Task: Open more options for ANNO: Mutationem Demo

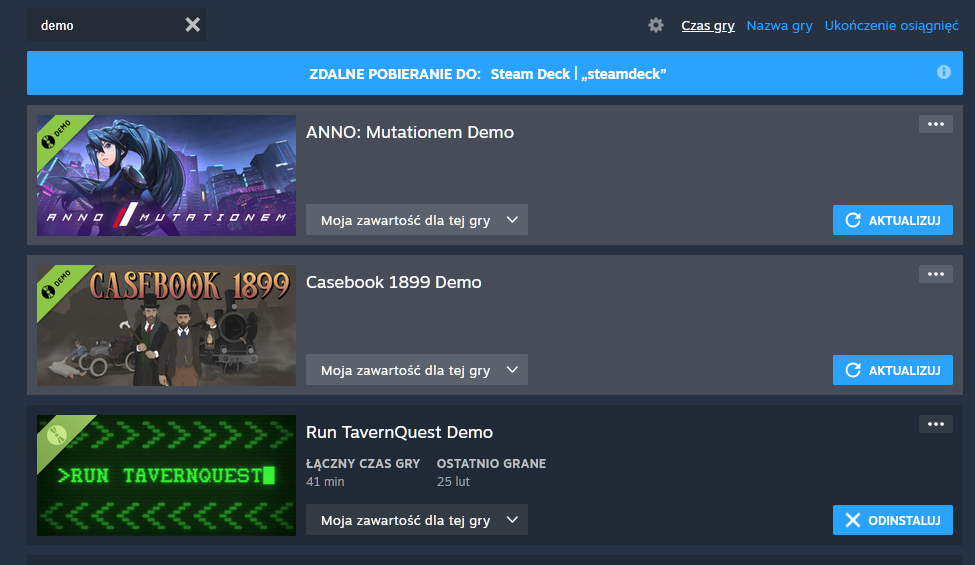Action: click(936, 124)
